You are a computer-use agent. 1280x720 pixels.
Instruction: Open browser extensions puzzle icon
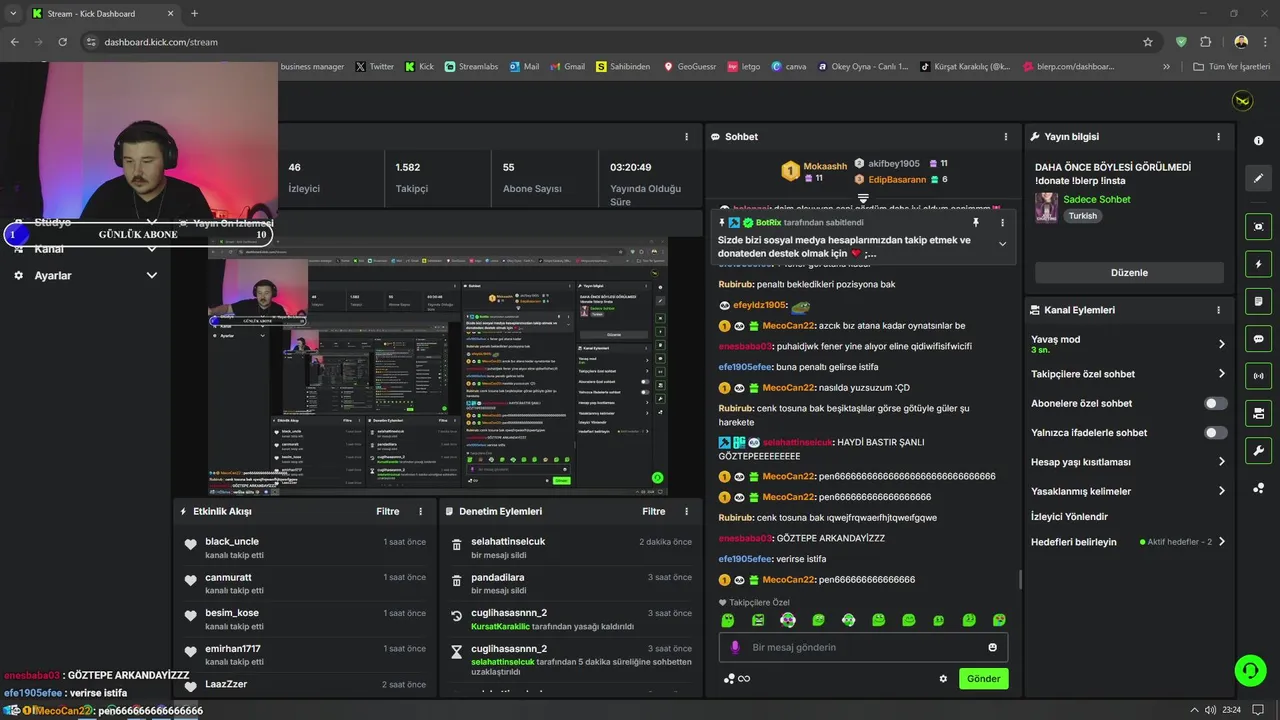point(1205,42)
